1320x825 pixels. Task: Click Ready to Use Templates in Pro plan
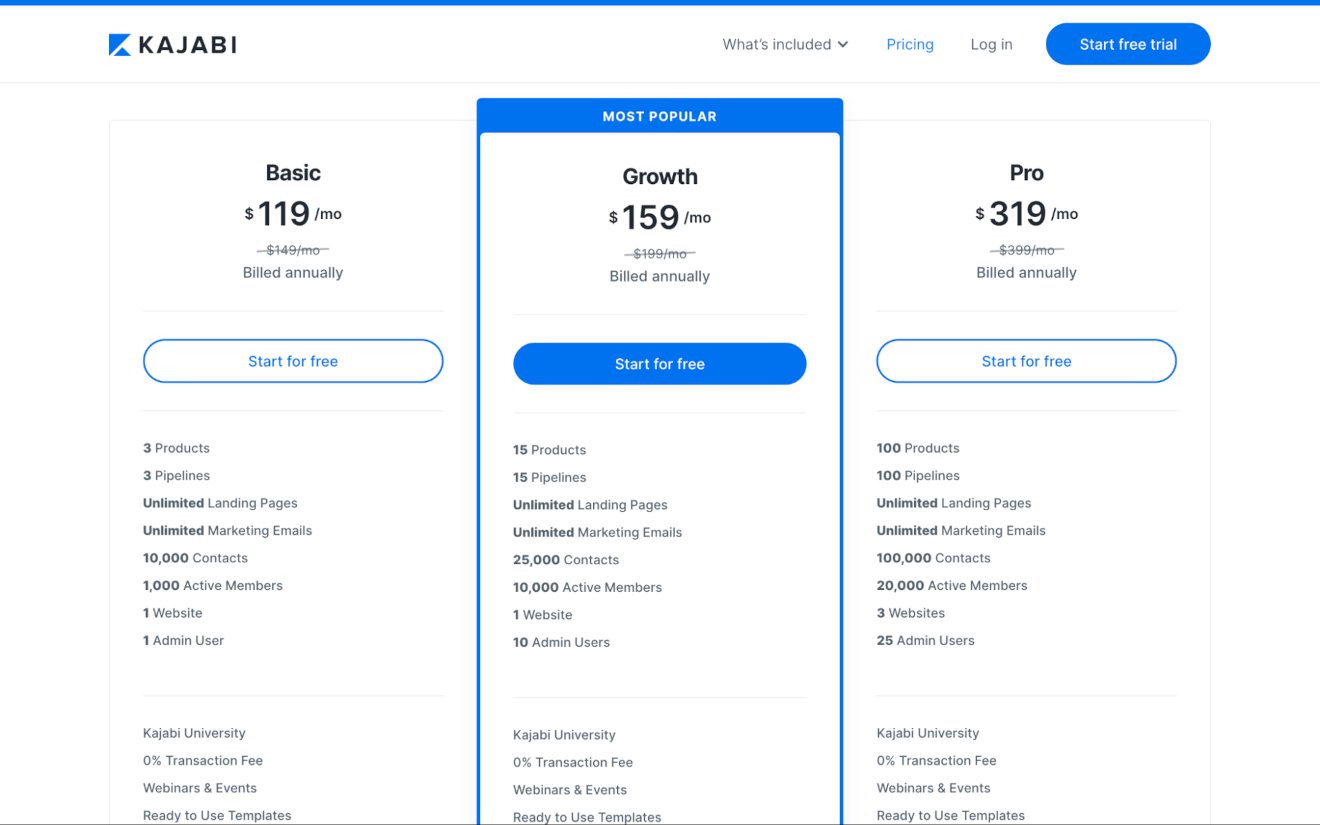pyautogui.click(x=951, y=816)
